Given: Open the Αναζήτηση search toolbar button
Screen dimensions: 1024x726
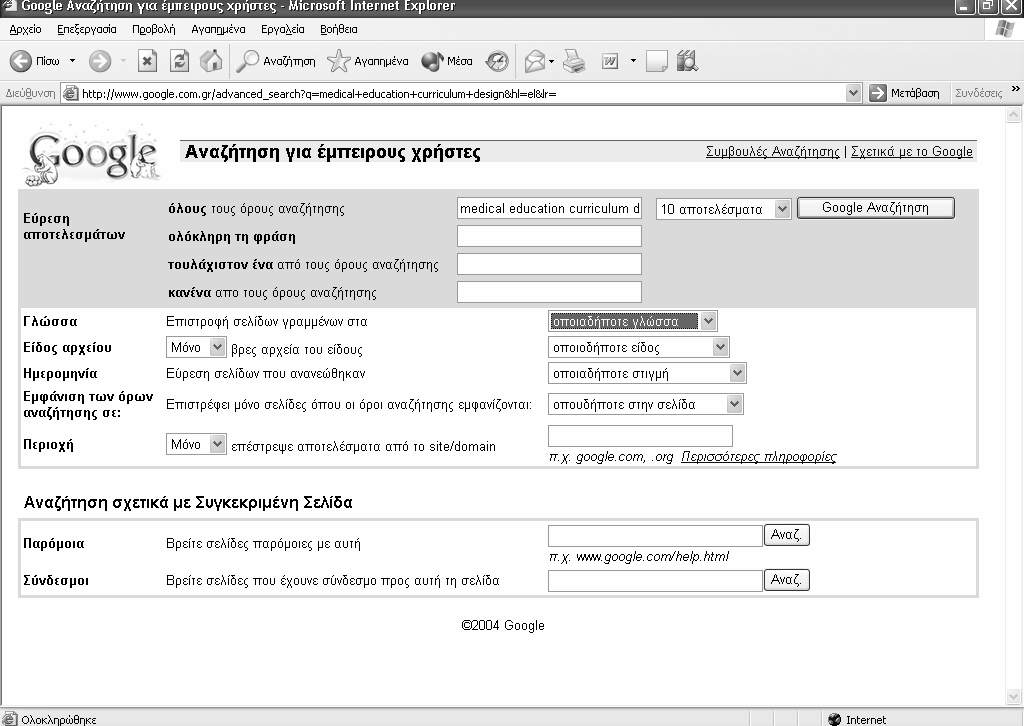Looking at the screenshot, I should (x=276, y=61).
